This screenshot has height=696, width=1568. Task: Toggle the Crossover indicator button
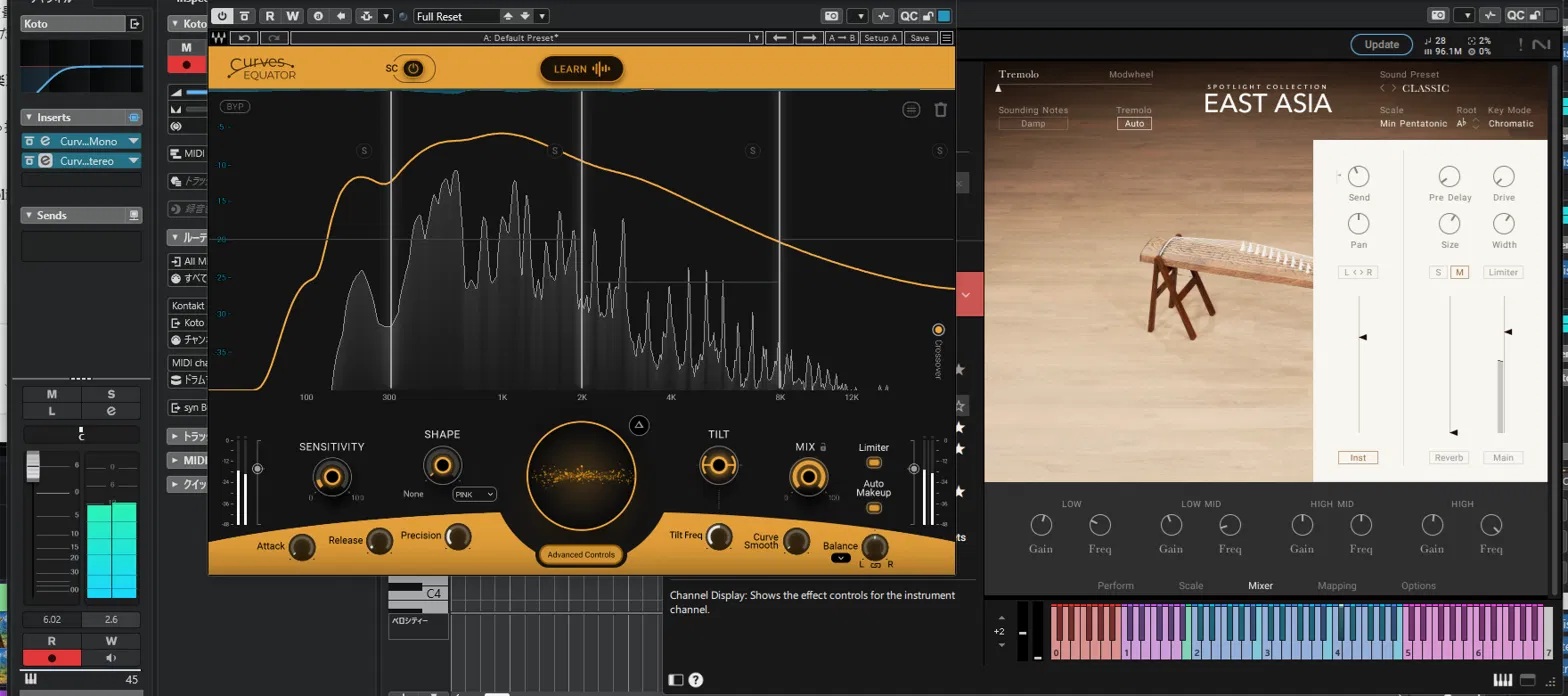click(x=938, y=329)
